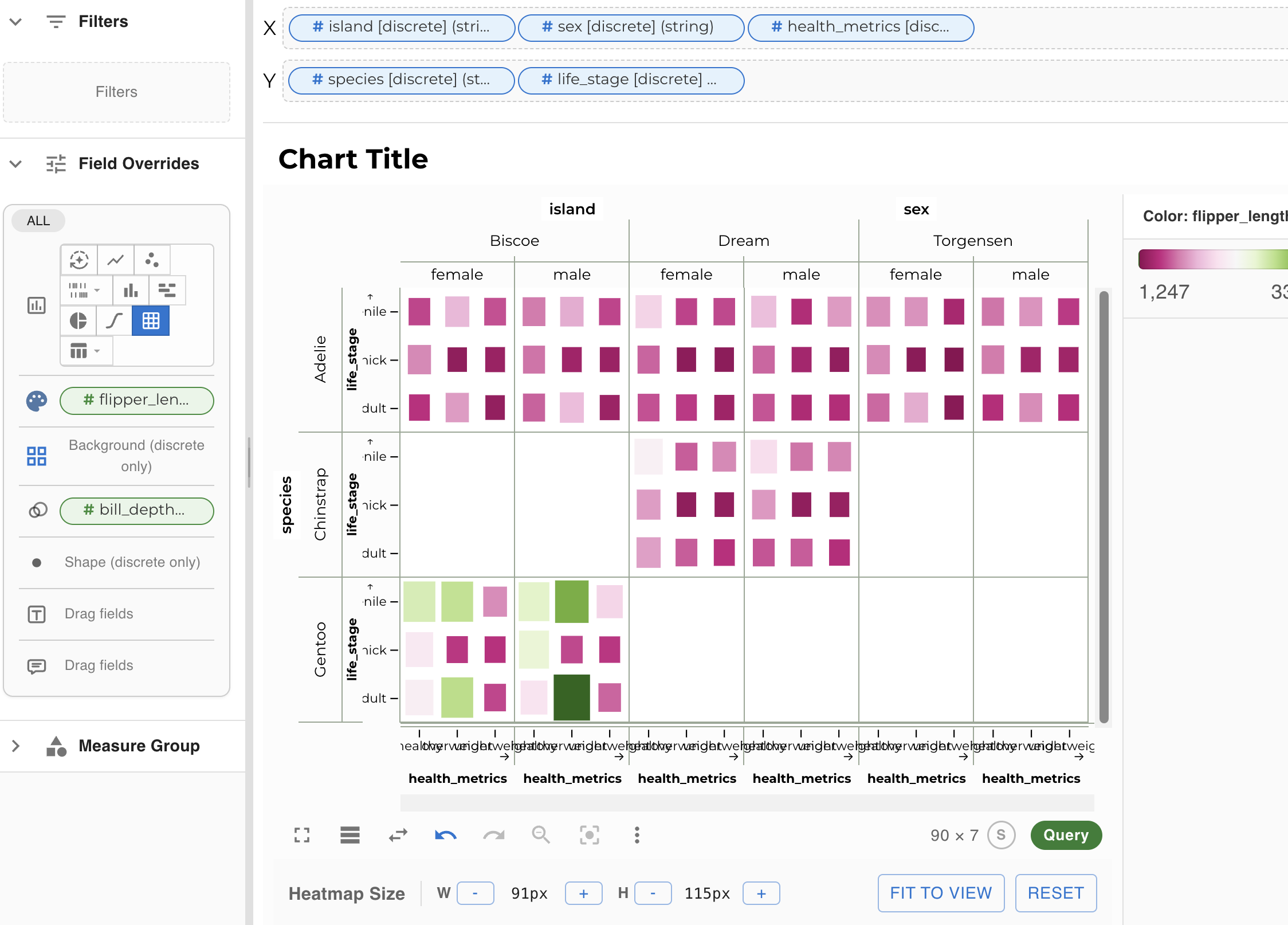
Task: Click the text label encoding icon
Action: pyautogui.click(x=37, y=614)
